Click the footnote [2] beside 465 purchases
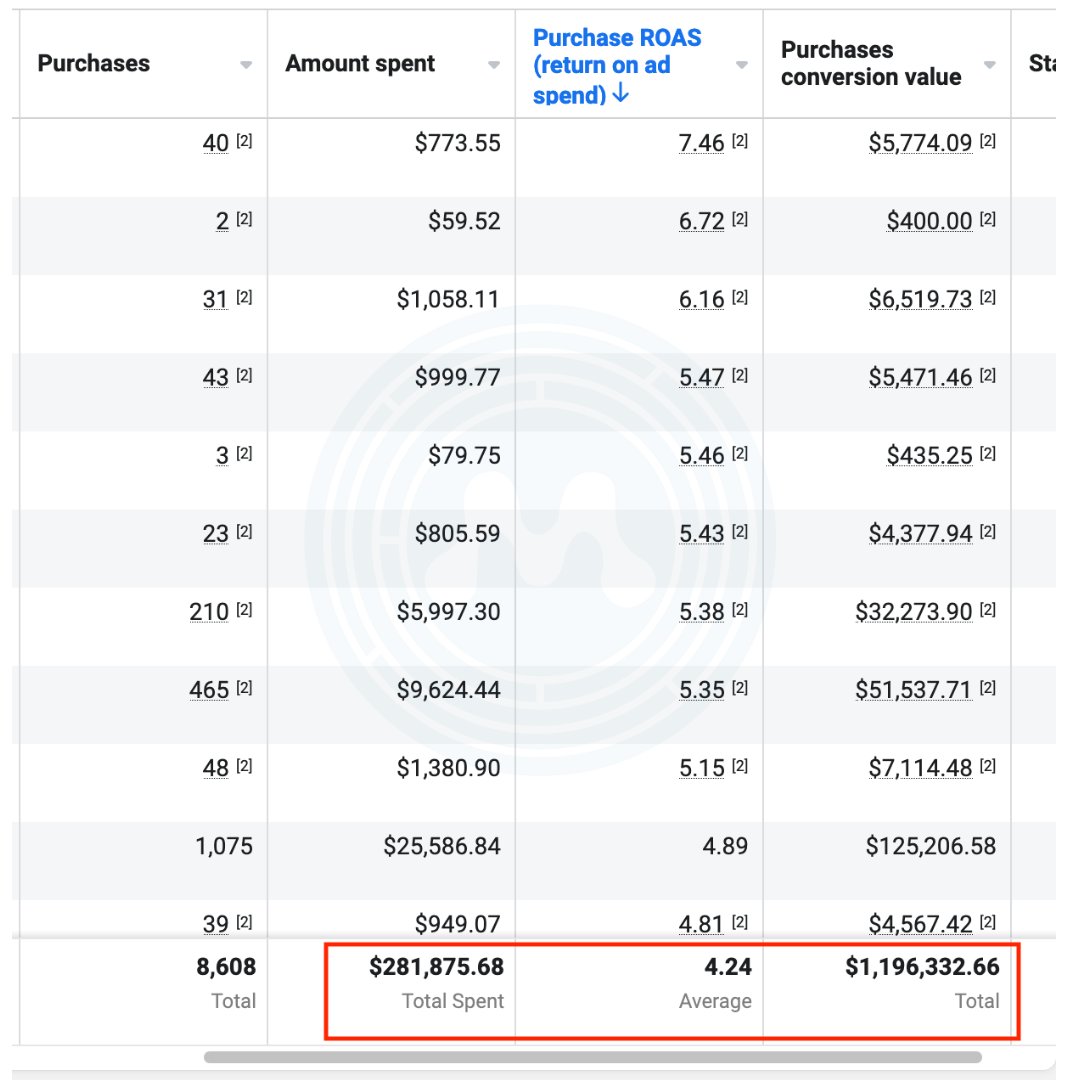Image resolution: width=1080 pixels, height=1080 pixels. point(245,687)
